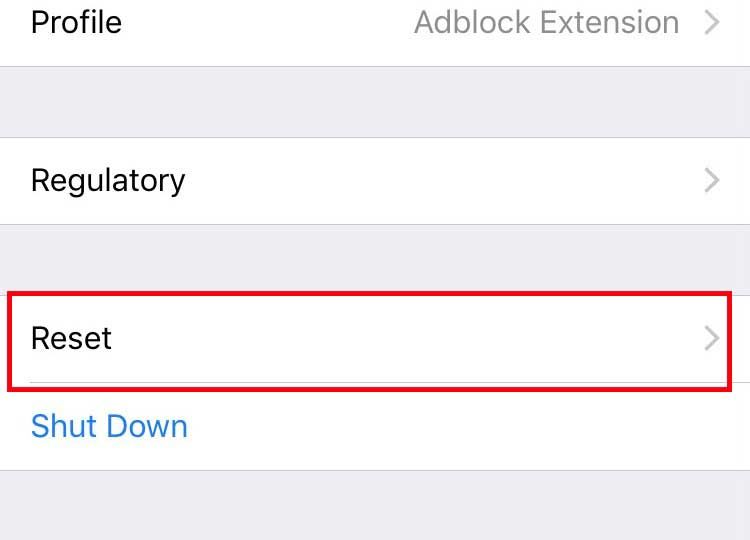Tap the chevron next to Adblock Extension

pos(712,22)
